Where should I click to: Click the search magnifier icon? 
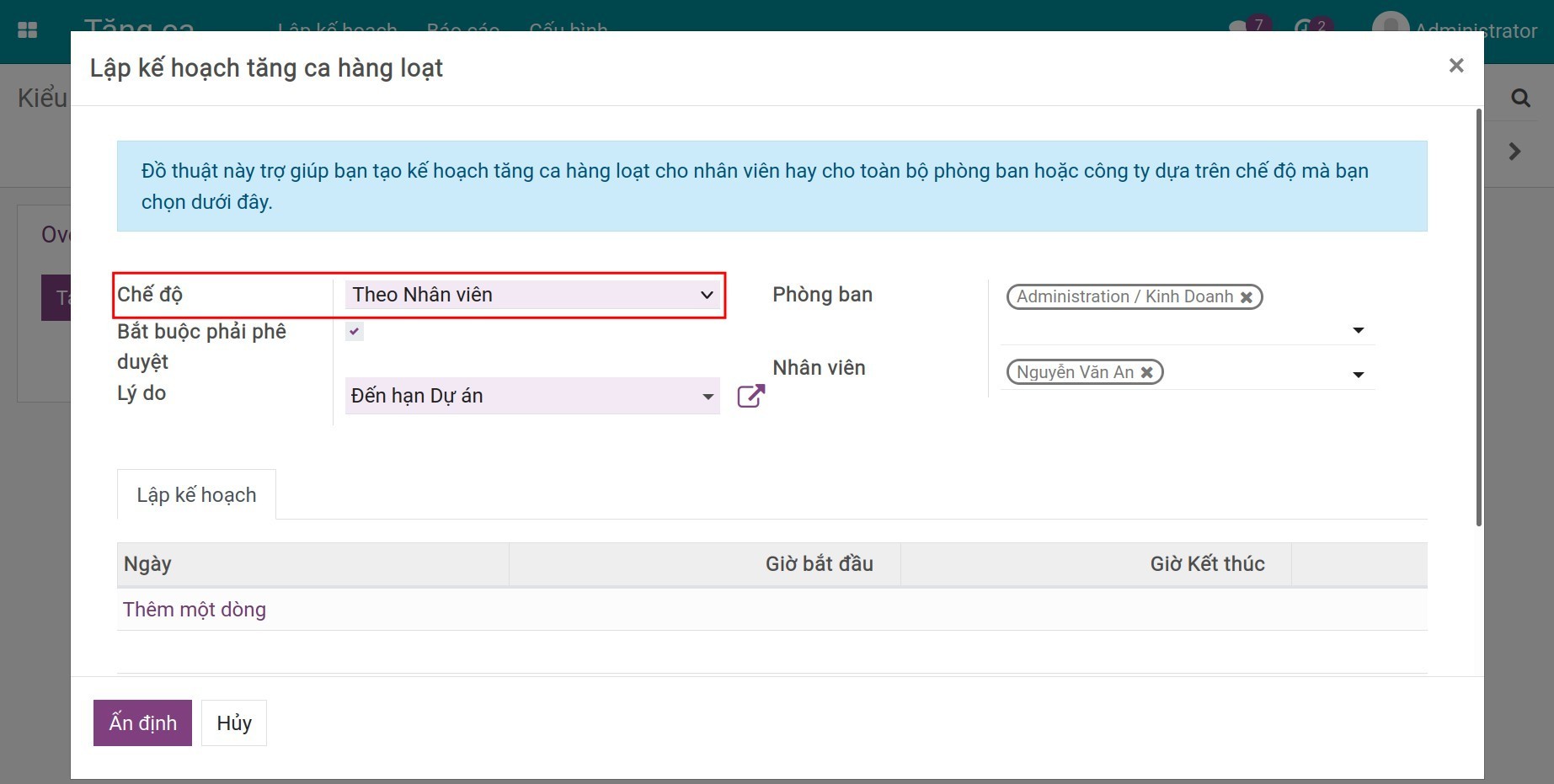pyautogui.click(x=1520, y=98)
